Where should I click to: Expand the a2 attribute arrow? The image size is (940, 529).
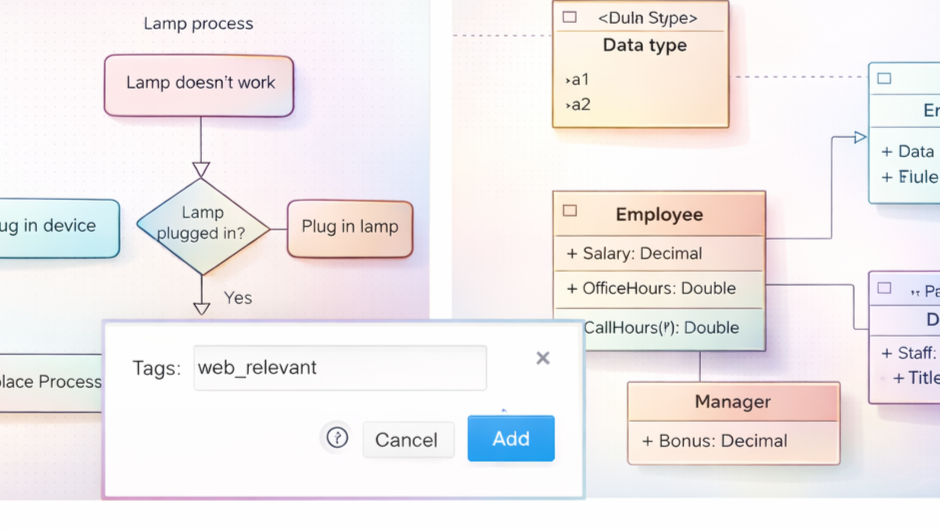pyautogui.click(x=568, y=105)
